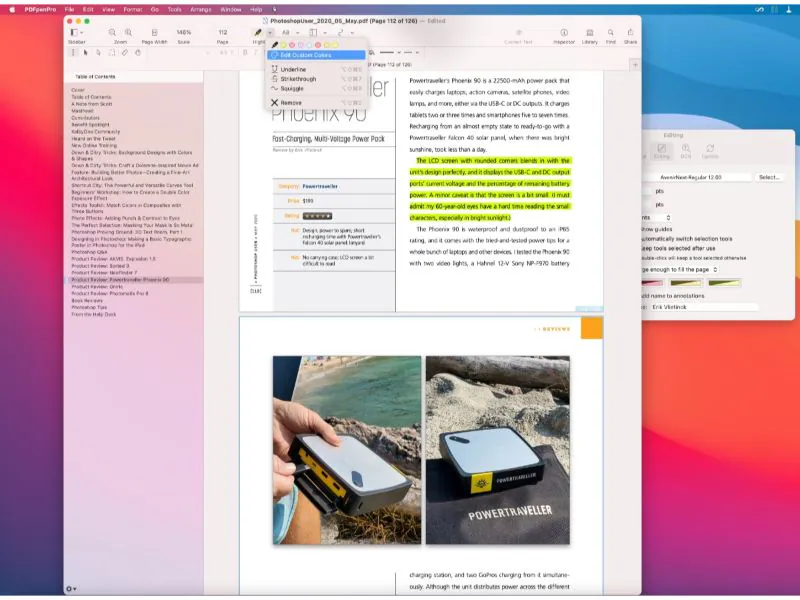This screenshot has height=600, width=800.
Task: Select Product Review: Photomatix Pro 6
Action: (x=110, y=293)
